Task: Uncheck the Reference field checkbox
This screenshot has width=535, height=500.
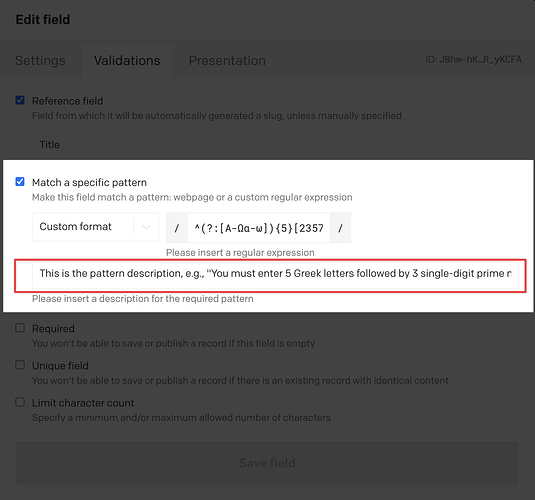Action: pos(20,100)
